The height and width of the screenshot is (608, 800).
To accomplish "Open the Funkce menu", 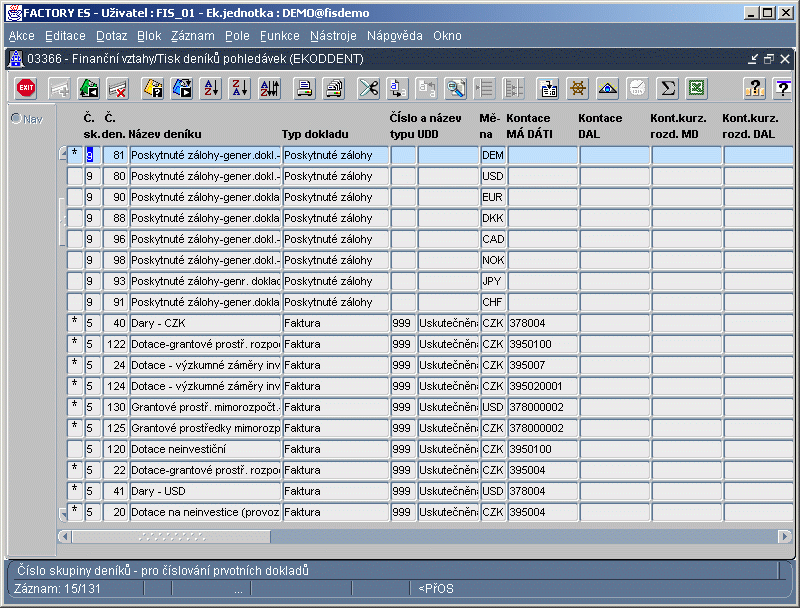I will pos(280,36).
